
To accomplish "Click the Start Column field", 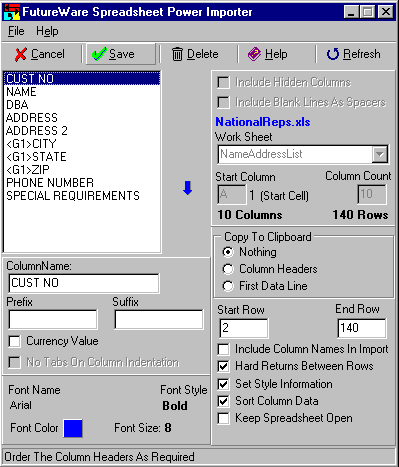I will [x=232, y=195].
